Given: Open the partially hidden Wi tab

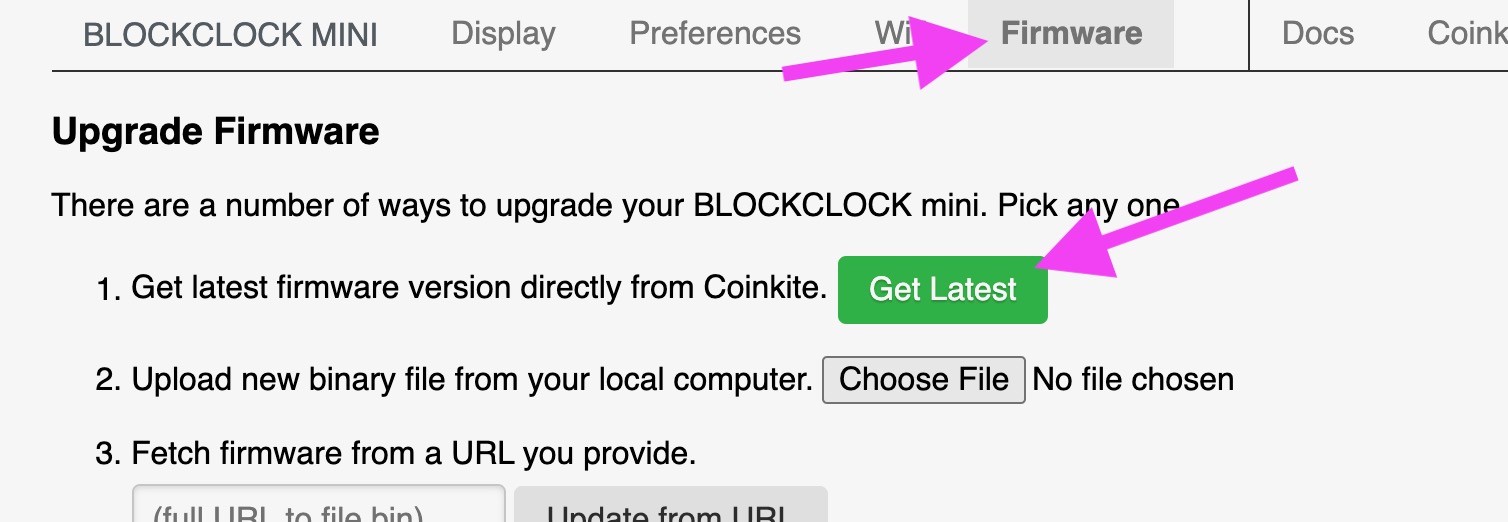Looking at the screenshot, I should tap(890, 34).
